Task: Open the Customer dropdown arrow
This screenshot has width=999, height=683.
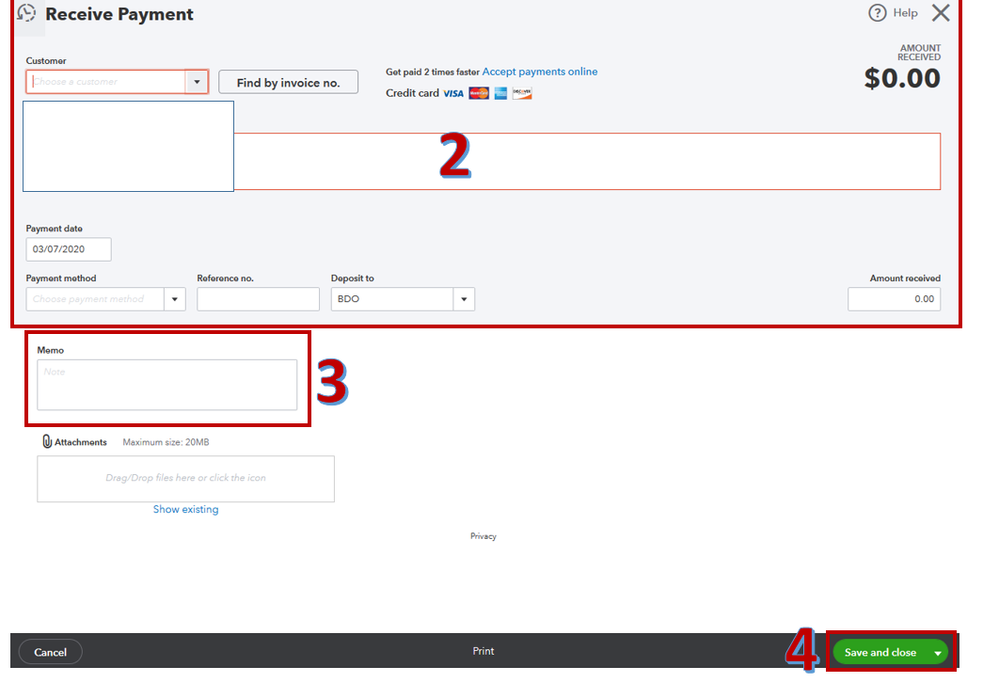Action: (197, 82)
